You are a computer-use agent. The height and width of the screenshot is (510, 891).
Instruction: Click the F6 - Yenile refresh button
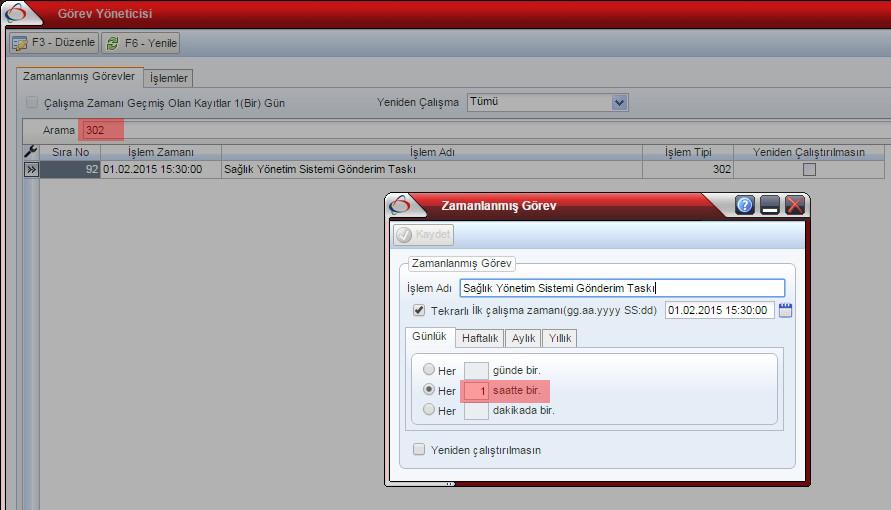click(x=141, y=43)
